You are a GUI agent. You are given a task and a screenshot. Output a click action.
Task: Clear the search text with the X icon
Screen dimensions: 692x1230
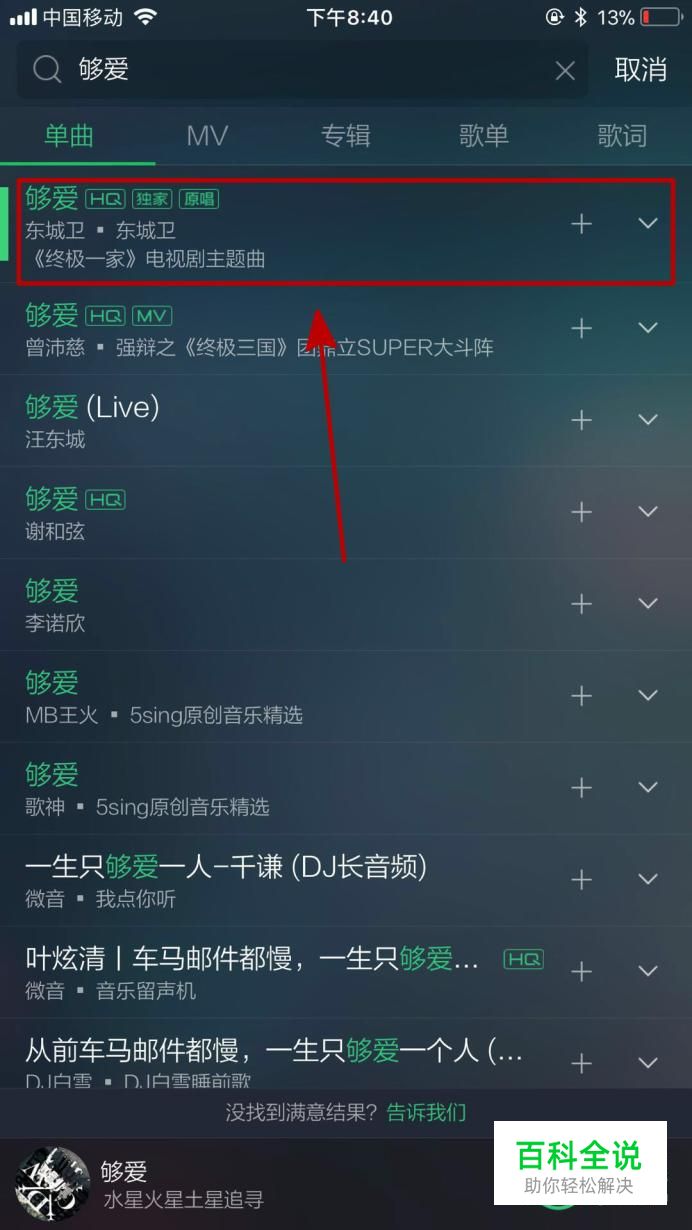pyautogui.click(x=565, y=70)
